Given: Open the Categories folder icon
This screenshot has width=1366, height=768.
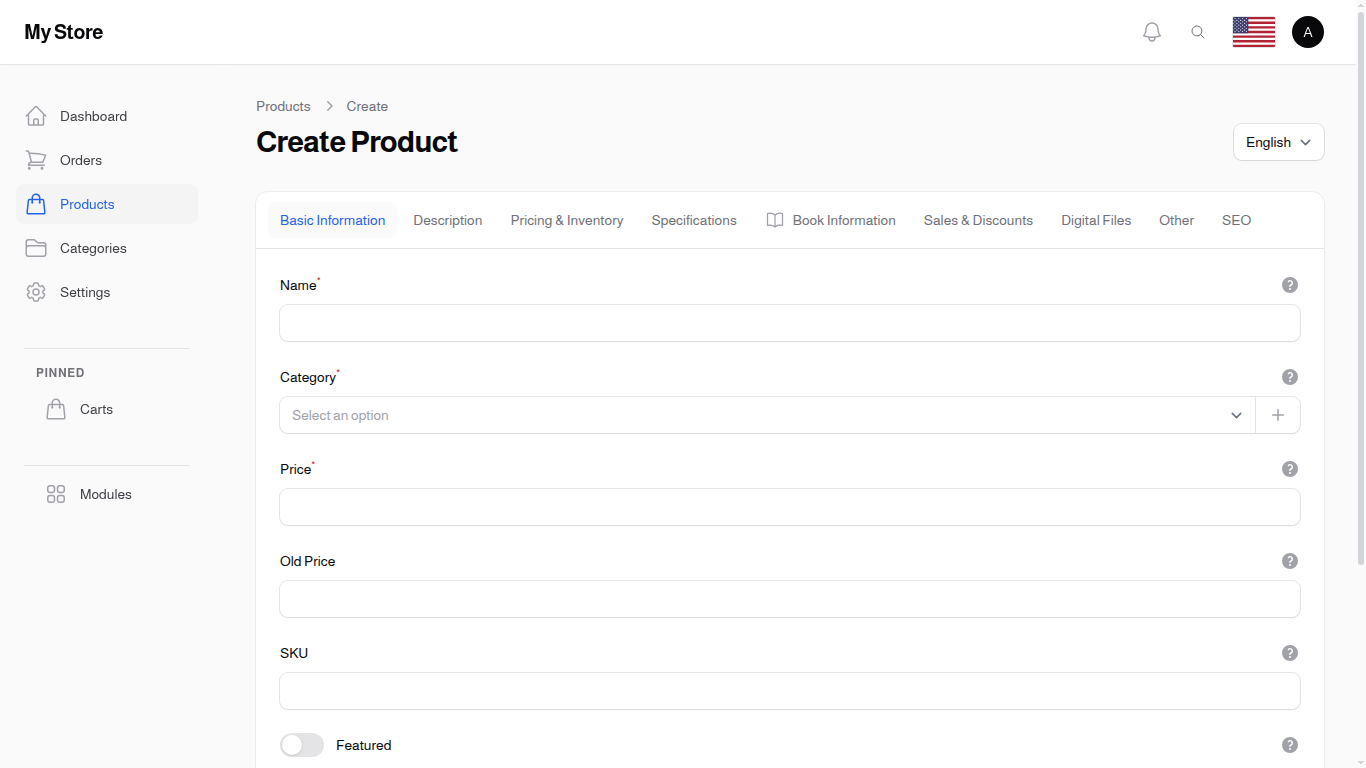Looking at the screenshot, I should tap(36, 247).
